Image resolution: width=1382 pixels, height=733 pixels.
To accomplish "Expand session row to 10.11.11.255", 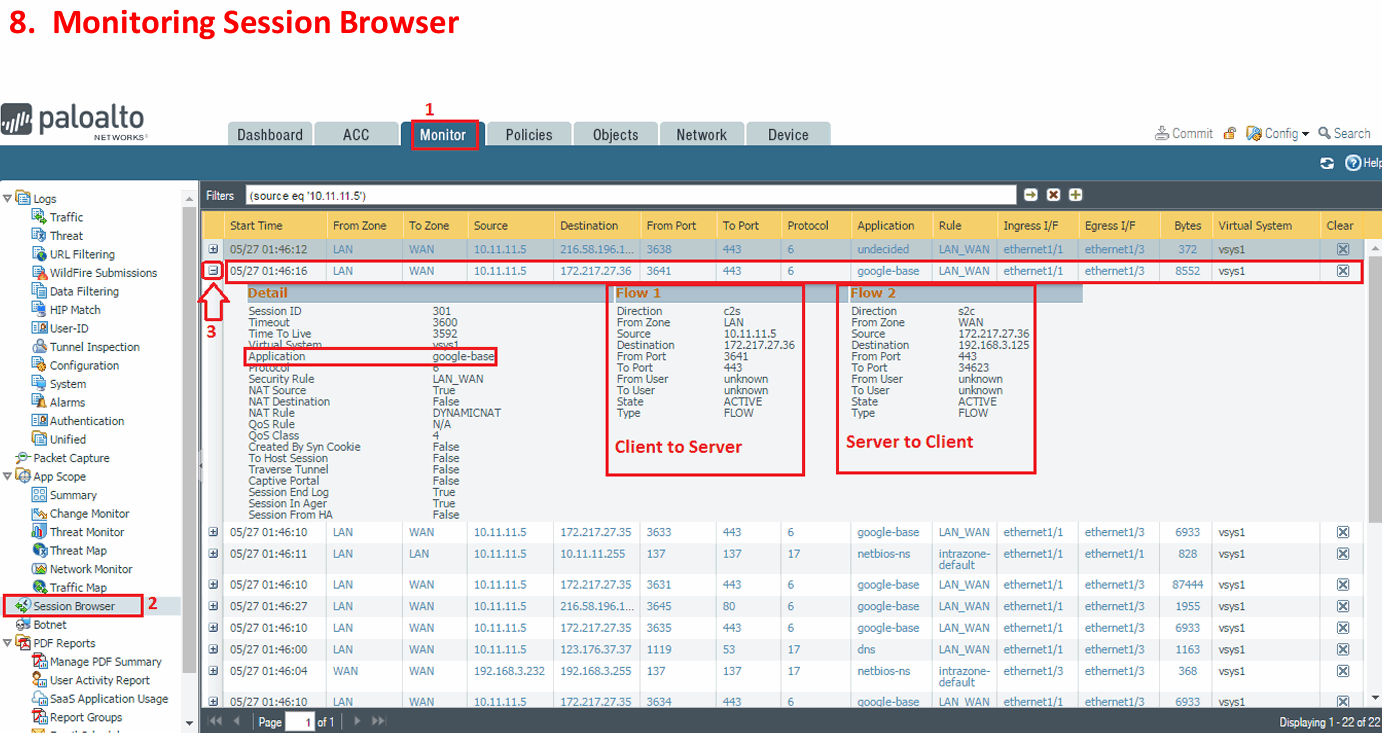I will pyautogui.click(x=213, y=553).
